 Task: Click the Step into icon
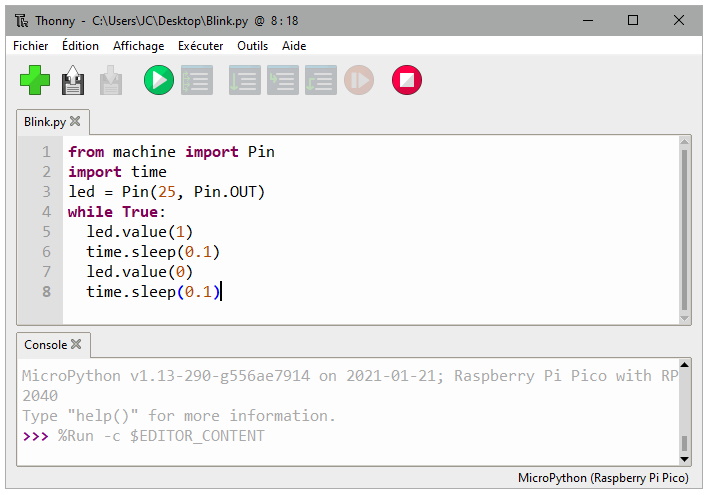pos(282,80)
